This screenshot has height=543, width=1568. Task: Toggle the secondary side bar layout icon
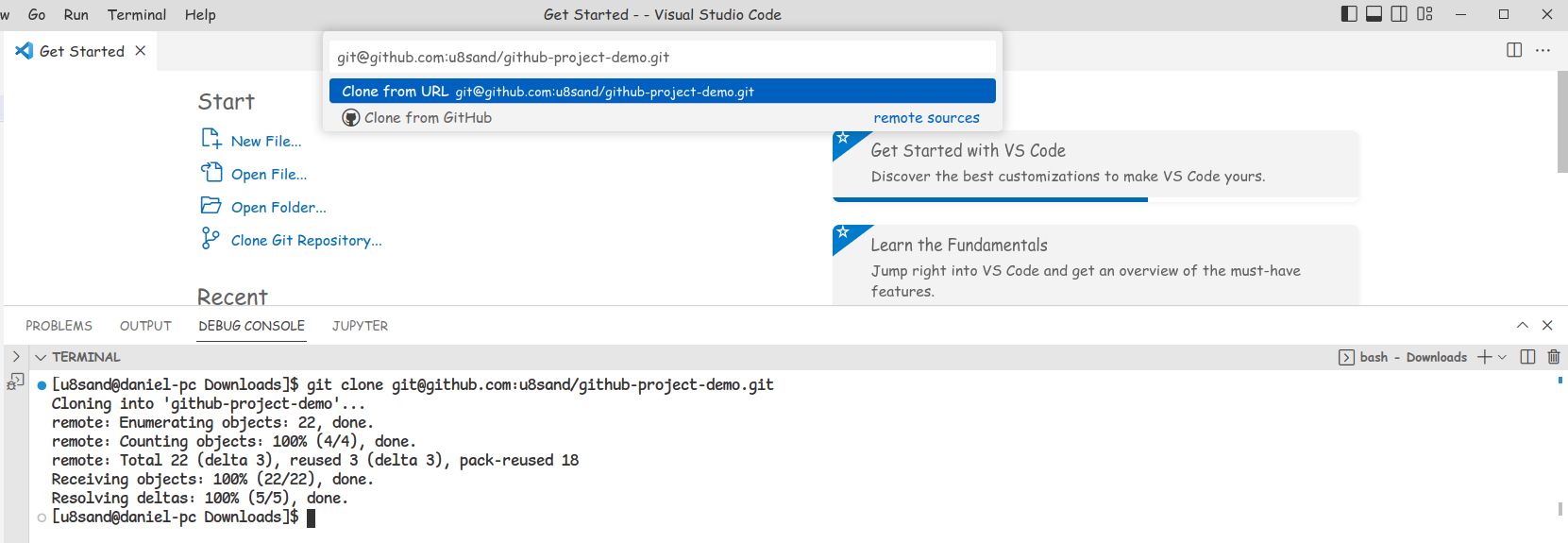point(1399,14)
